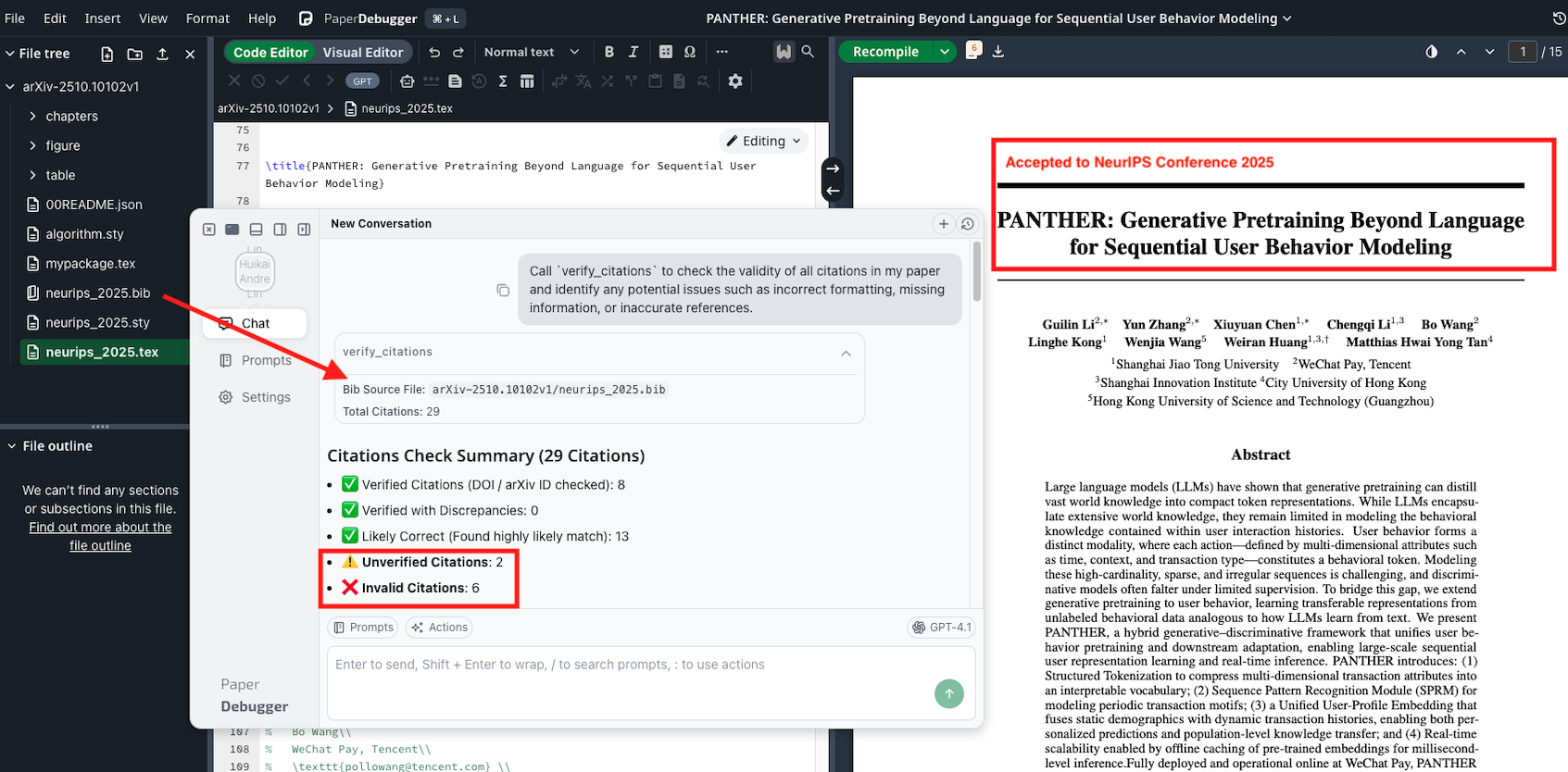1568x772 pixels.
Task: Collapse the File tree section
Action: tap(11, 54)
